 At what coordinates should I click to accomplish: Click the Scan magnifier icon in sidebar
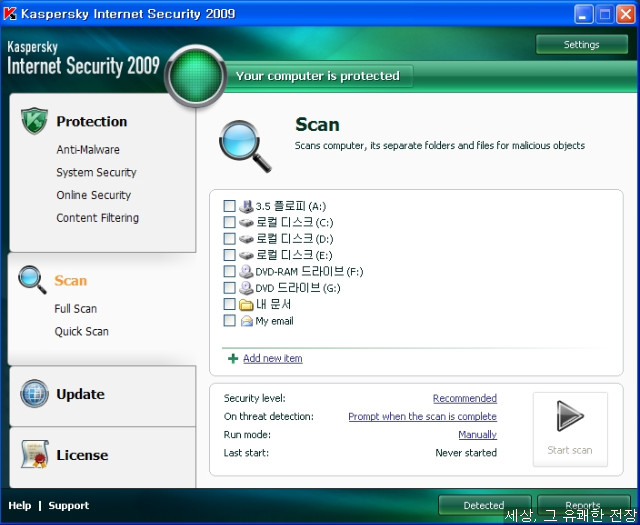point(32,280)
